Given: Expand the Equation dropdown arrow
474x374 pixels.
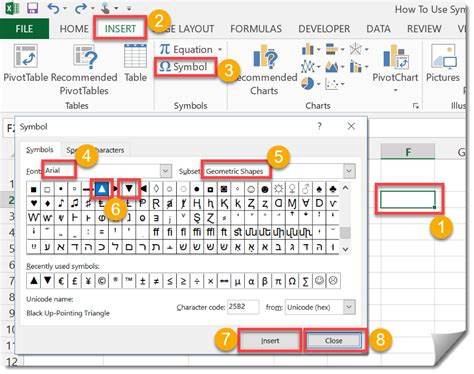Looking at the screenshot, I should (x=220, y=50).
